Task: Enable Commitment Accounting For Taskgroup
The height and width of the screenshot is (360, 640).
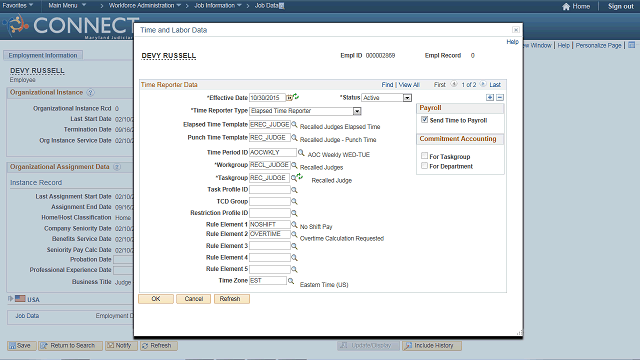Action: point(424,156)
